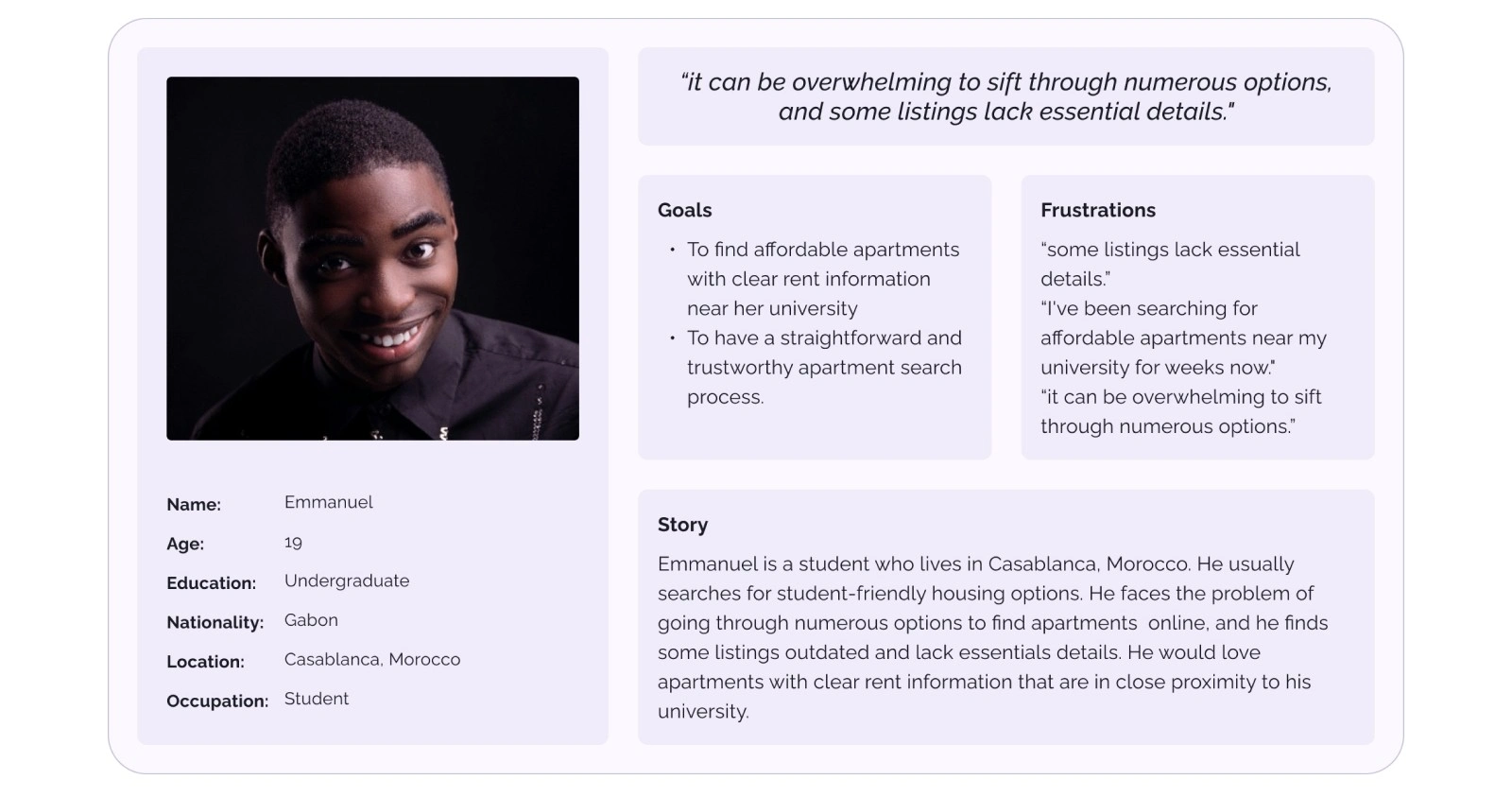This screenshot has height=797, width=1512.
Task: Select the Nationality label
Action: 215,622
